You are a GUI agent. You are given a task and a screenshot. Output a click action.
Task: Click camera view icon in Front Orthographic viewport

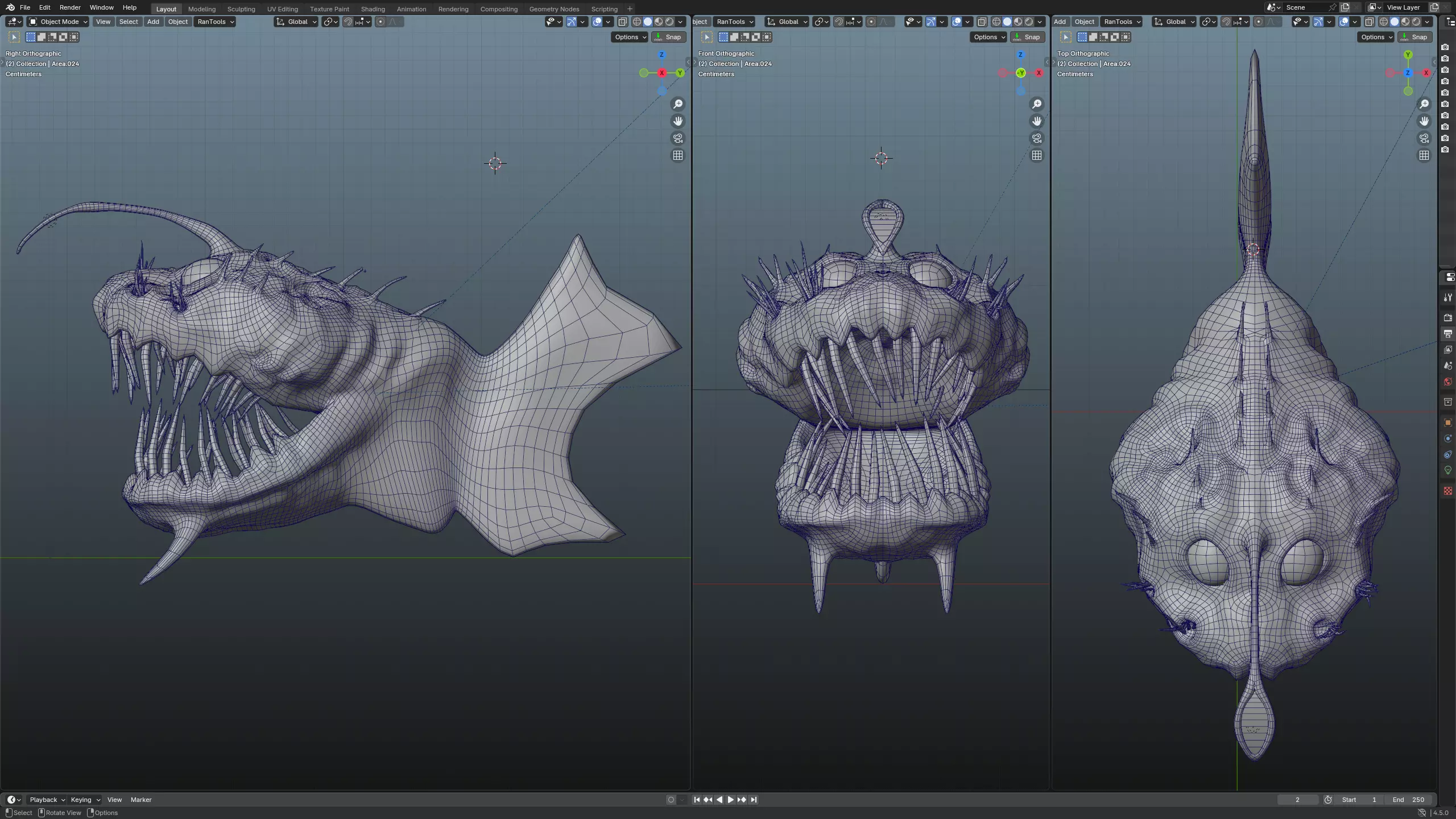pos(1037,138)
